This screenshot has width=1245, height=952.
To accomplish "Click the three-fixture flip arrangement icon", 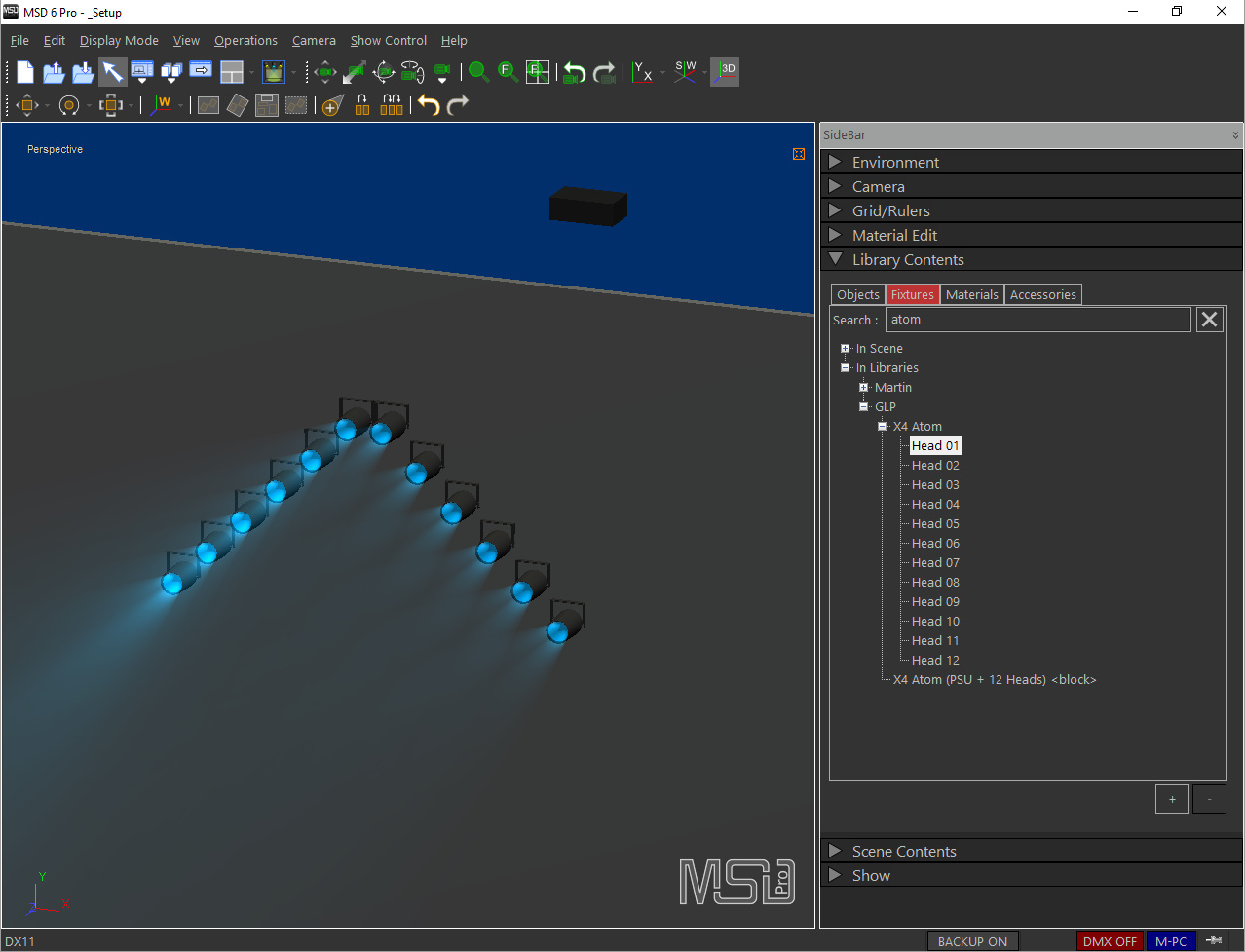I will [392, 105].
